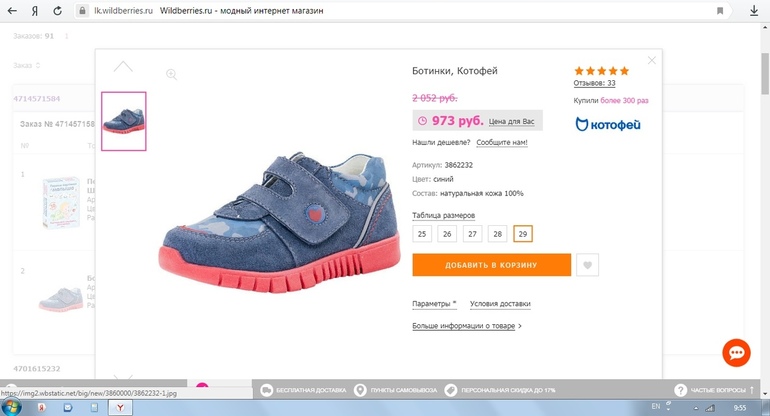Choose size 27 in the size options
The image size is (770, 416).
[x=471, y=234]
